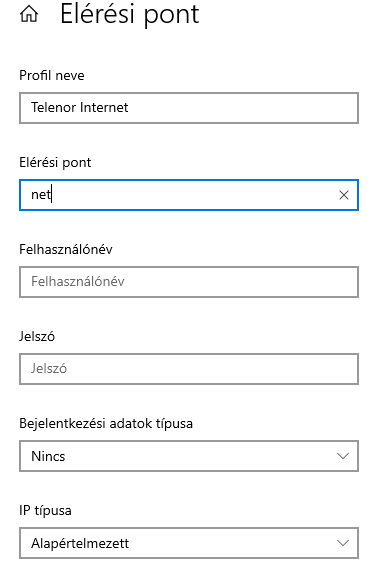Focus the empty Jelszó password field

(x=189, y=369)
